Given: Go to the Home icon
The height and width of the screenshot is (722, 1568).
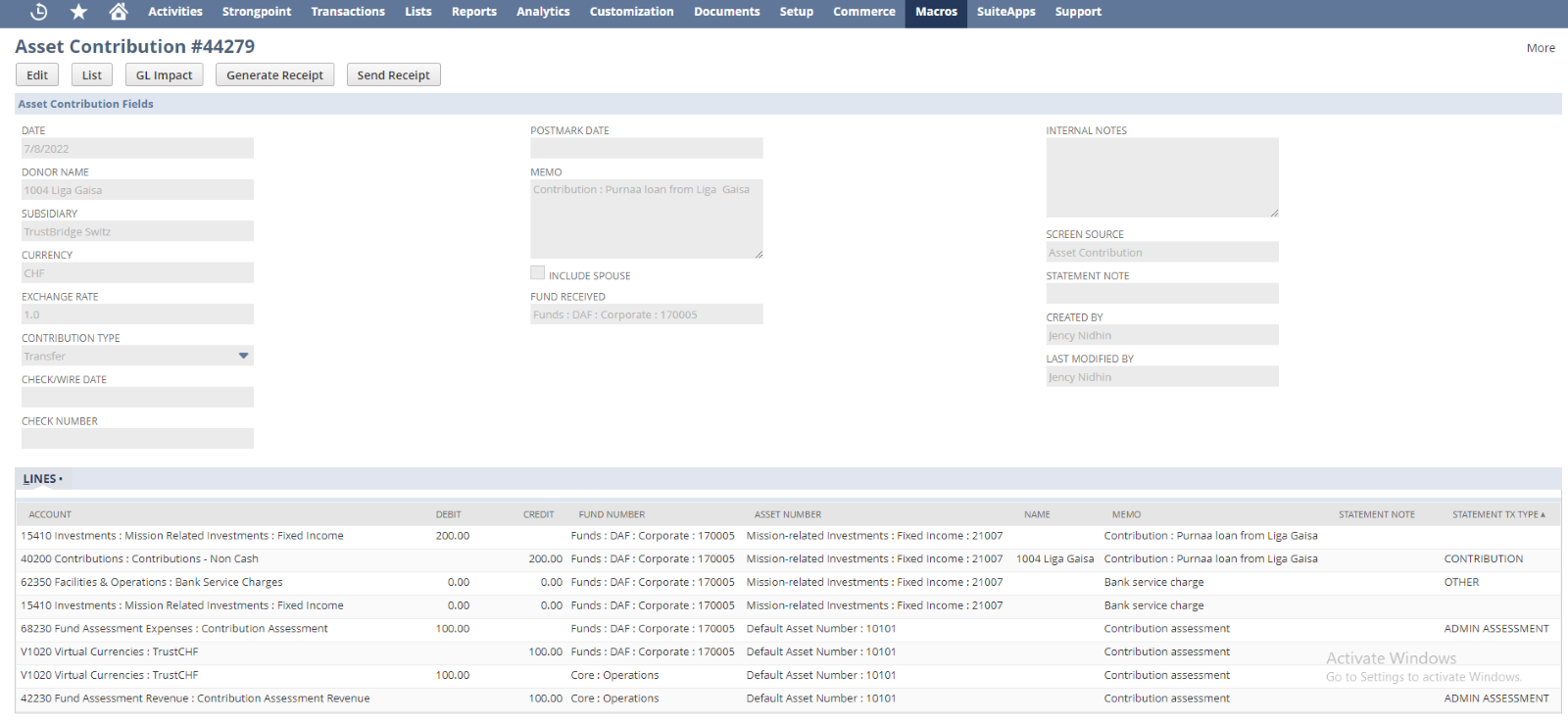Looking at the screenshot, I should click(119, 12).
